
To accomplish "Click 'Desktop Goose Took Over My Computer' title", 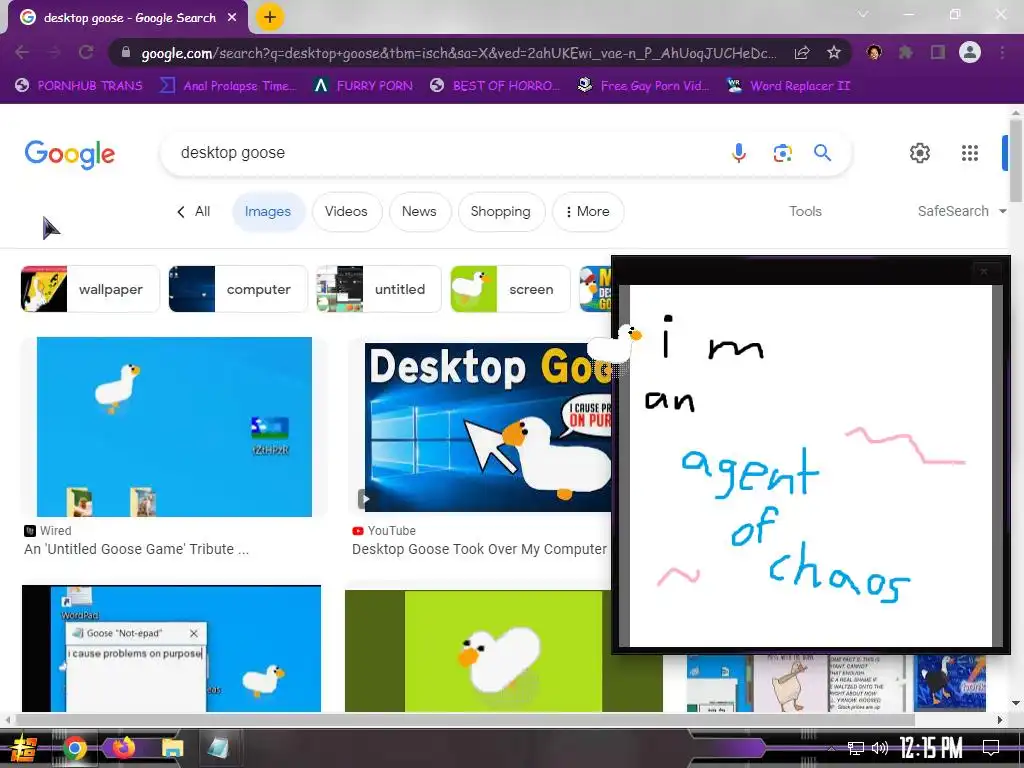I will (x=479, y=549).
